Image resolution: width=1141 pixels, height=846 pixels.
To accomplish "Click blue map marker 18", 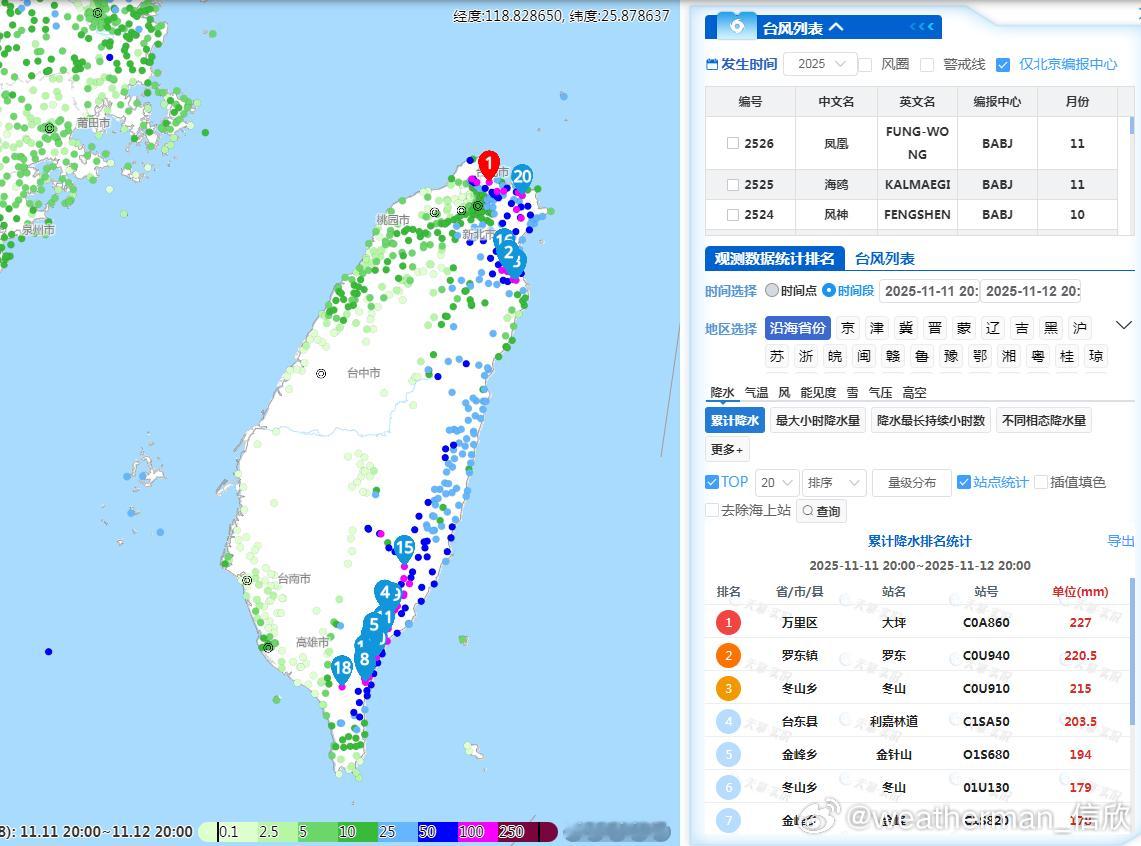I will 342,669.
